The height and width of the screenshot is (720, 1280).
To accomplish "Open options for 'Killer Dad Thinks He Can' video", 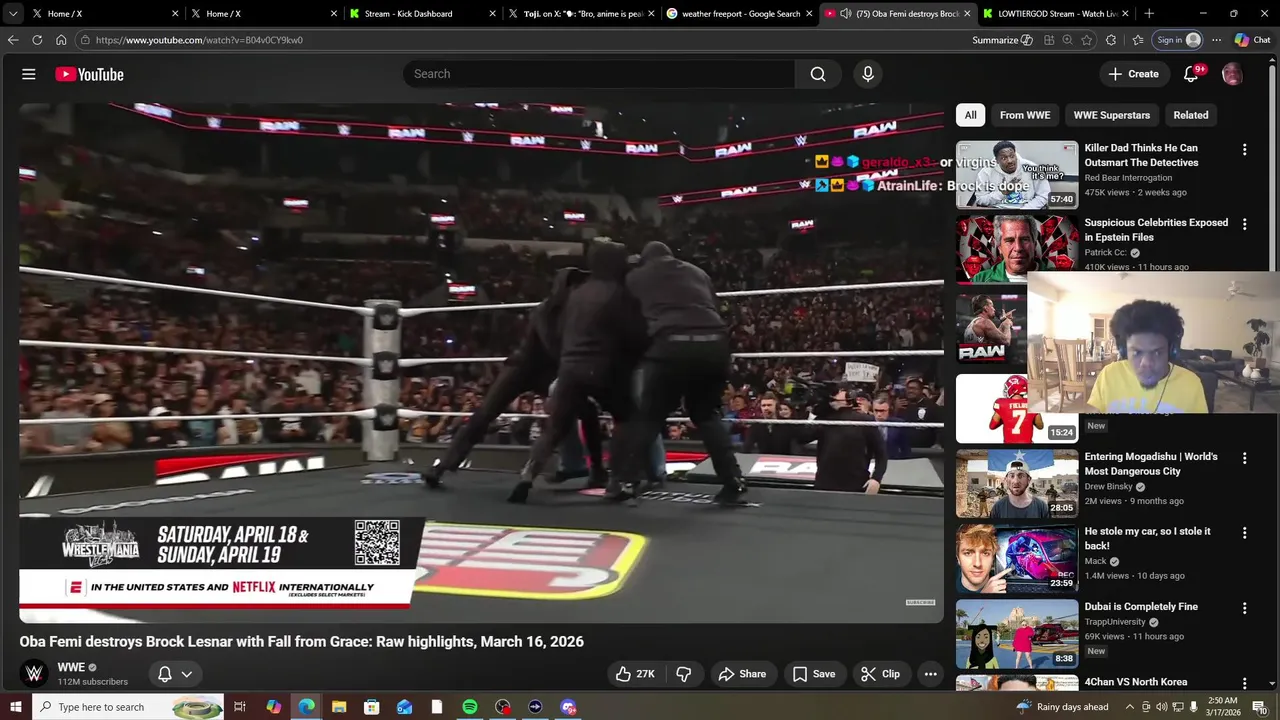I will tap(1244, 150).
